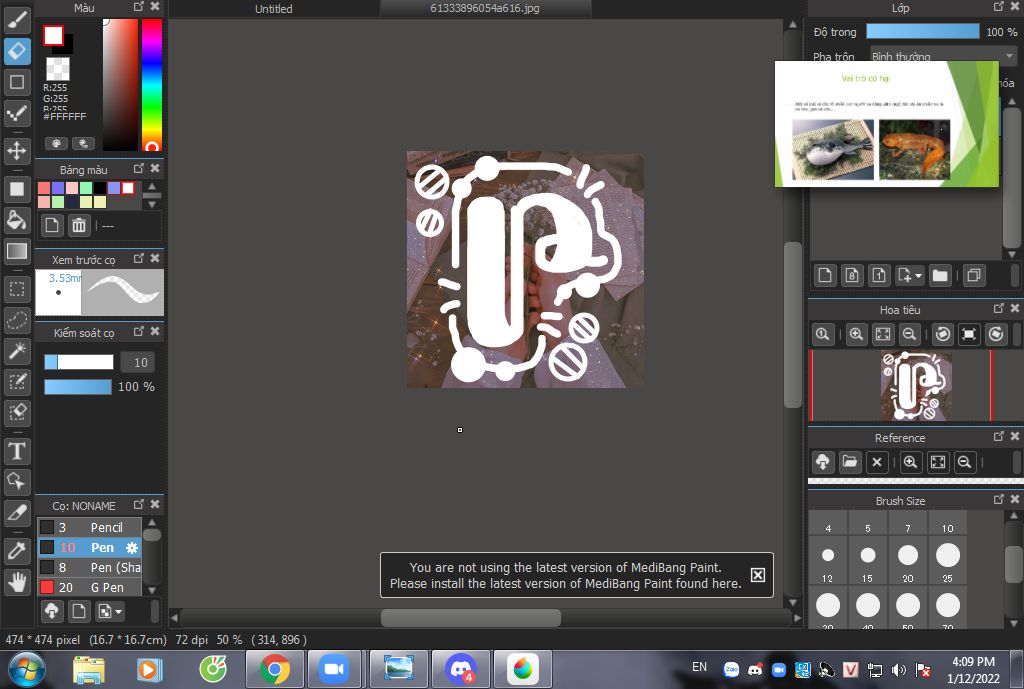Open Discord from the taskbar
The image size is (1024, 689).
461,669
